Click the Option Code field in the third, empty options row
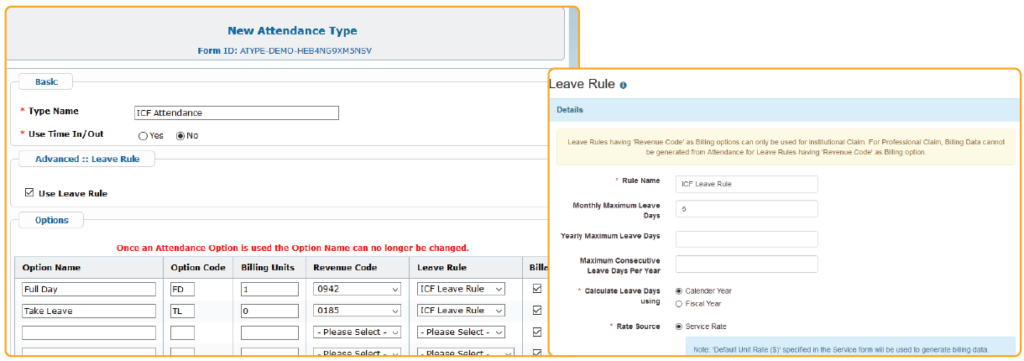The height and width of the screenshot is (361, 1024). coord(182,332)
